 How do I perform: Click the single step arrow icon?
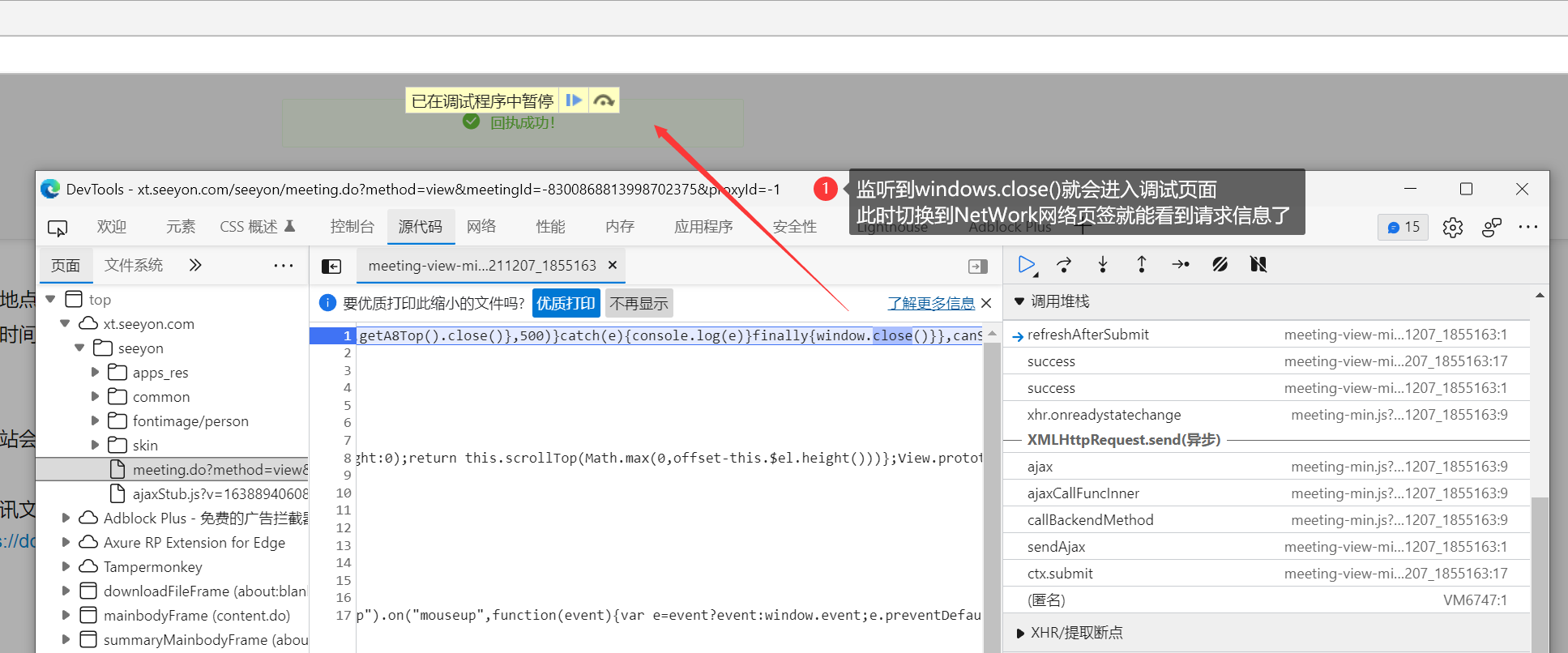1181,265
